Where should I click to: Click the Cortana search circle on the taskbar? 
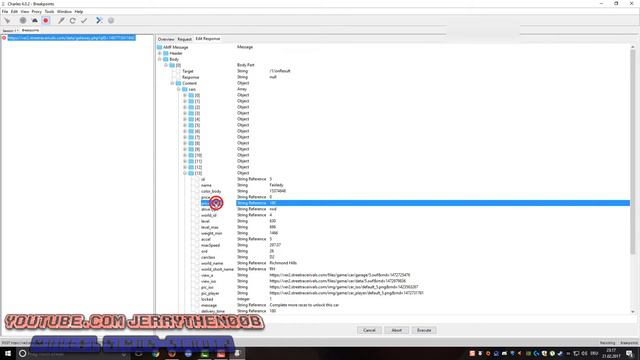click(x=22, y=353)
